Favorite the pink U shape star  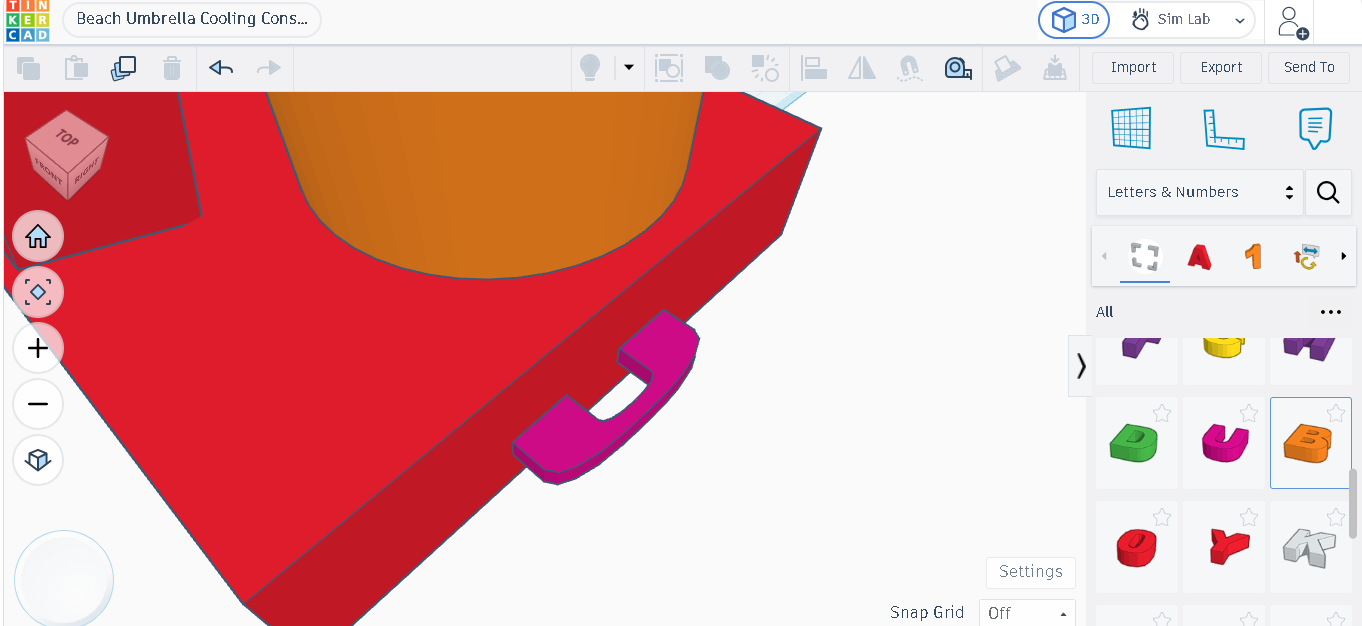tap(1249, 413)
